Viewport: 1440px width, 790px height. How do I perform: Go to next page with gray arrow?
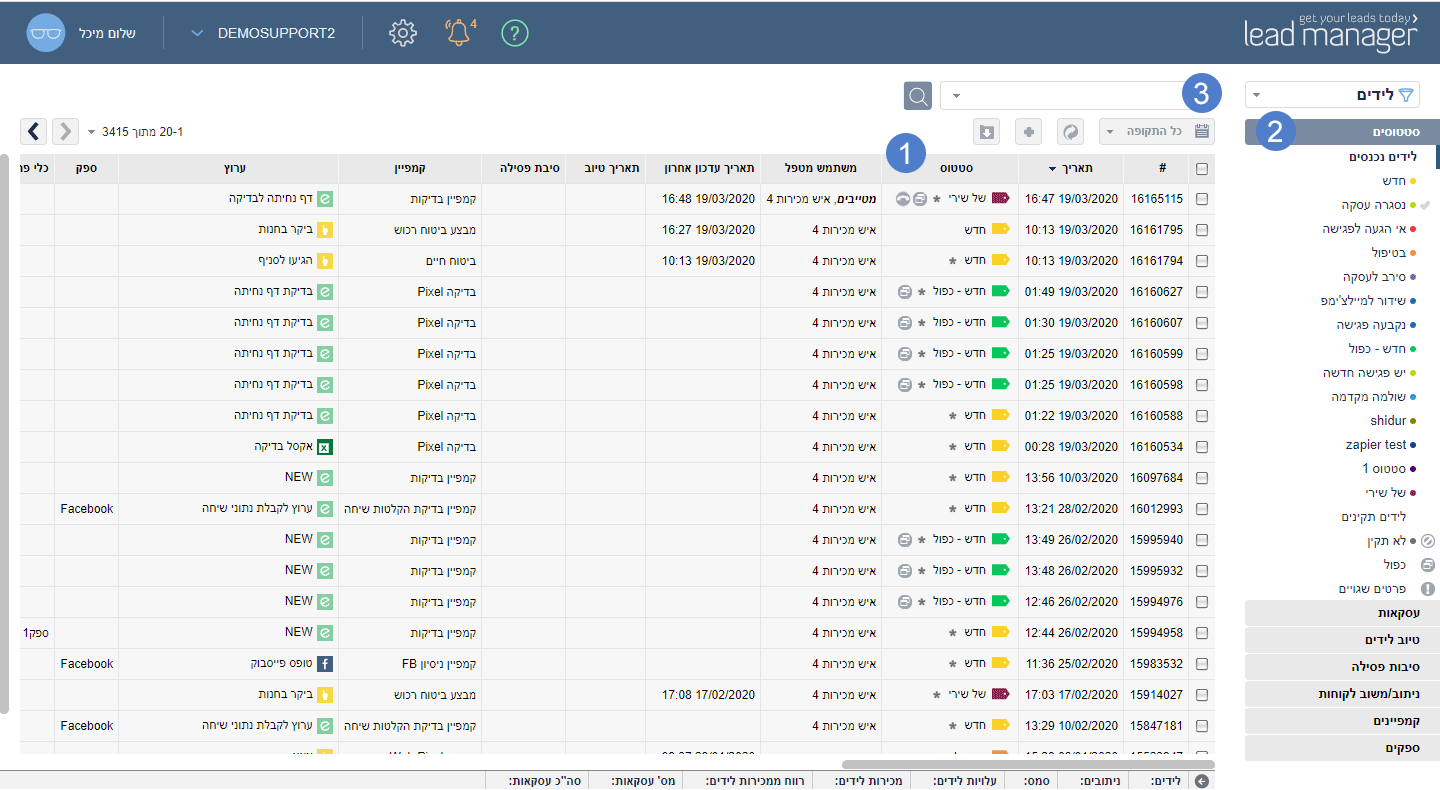[x=65, y=131]
